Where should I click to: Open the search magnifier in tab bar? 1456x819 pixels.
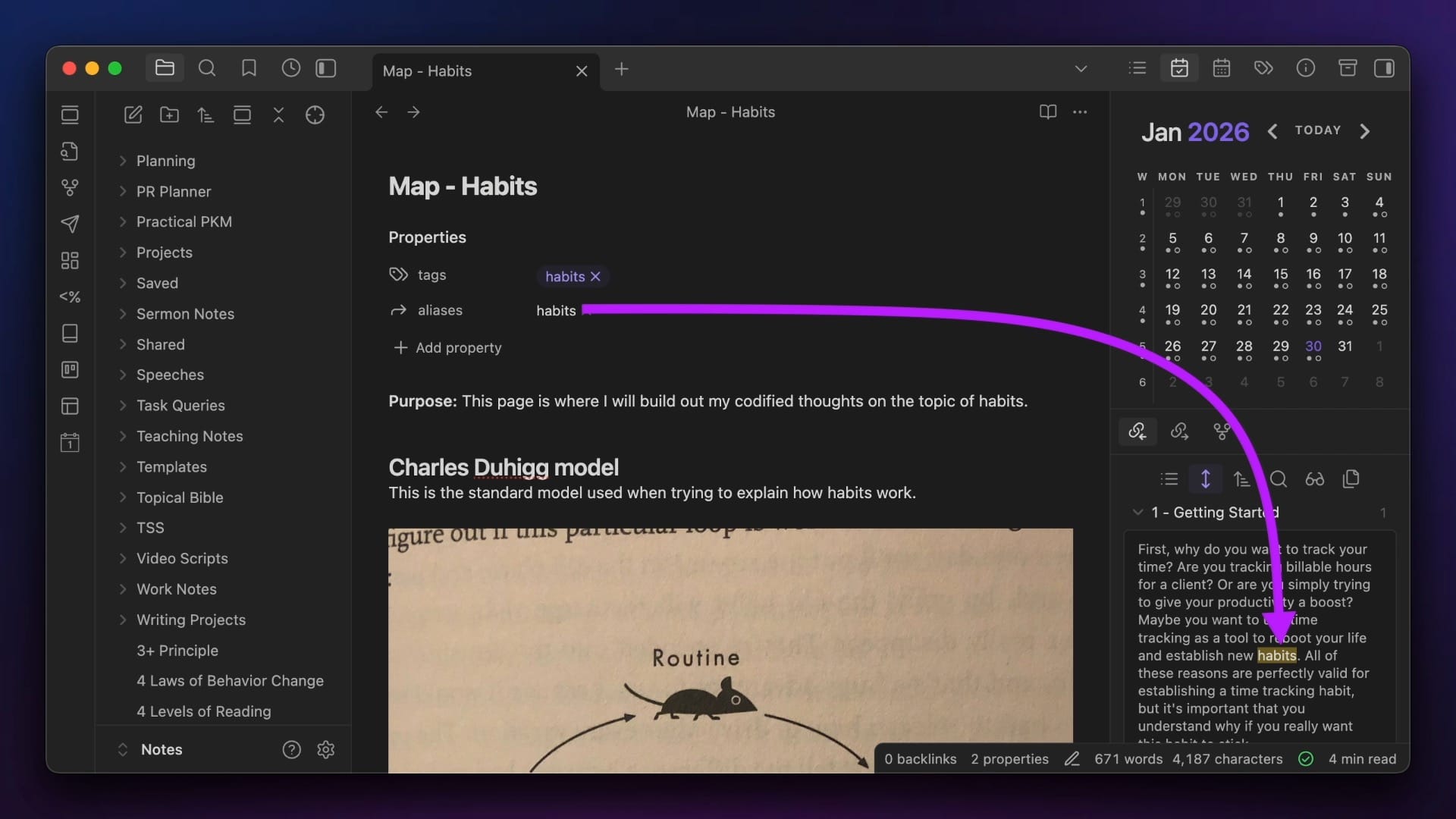(x=206, y=69)
